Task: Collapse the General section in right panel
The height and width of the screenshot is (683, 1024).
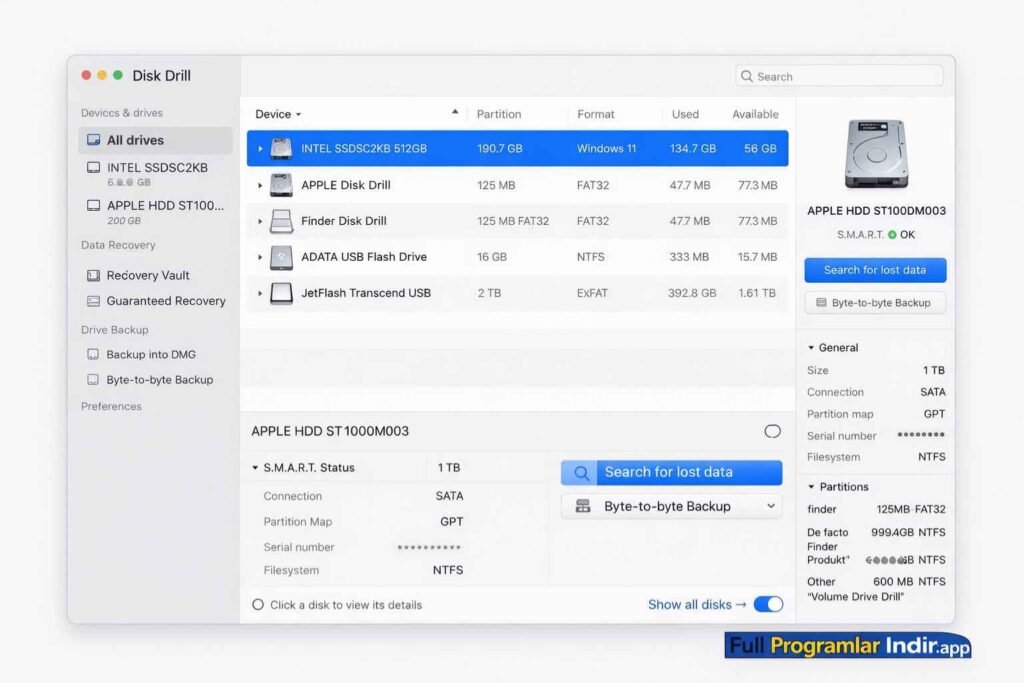Action: click(811, 348)
